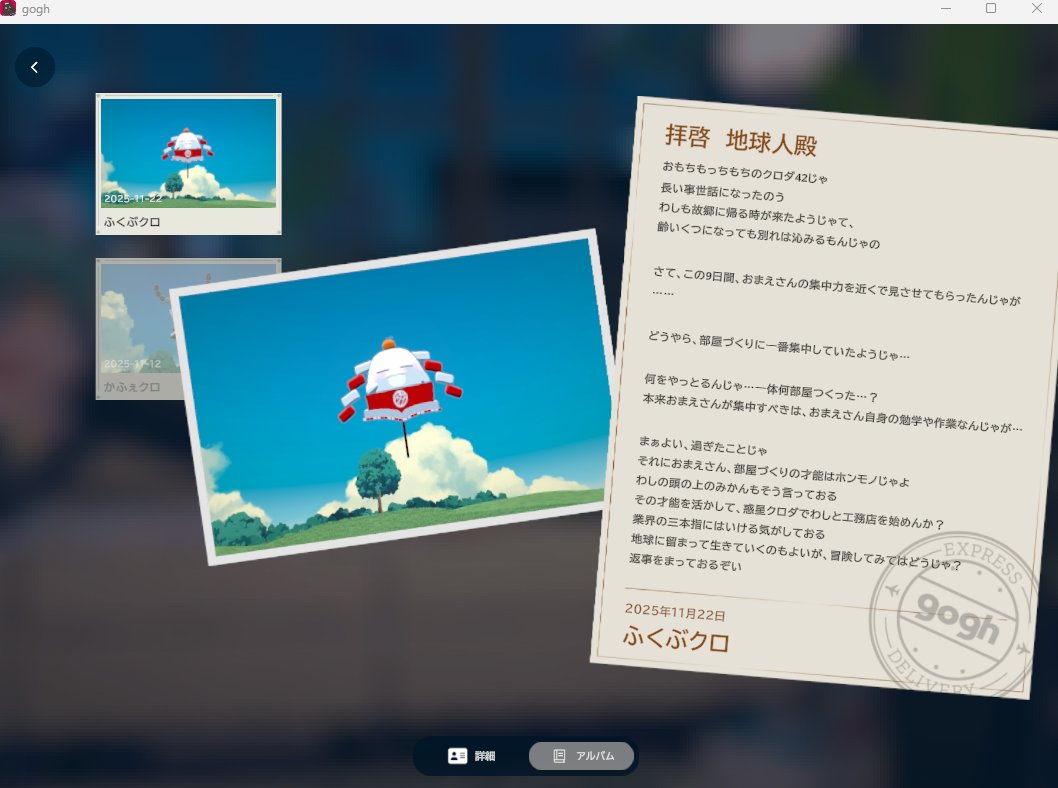Click the gogh app icon in the title bar
Screen dimensions: 1058x788
point(10,9)
